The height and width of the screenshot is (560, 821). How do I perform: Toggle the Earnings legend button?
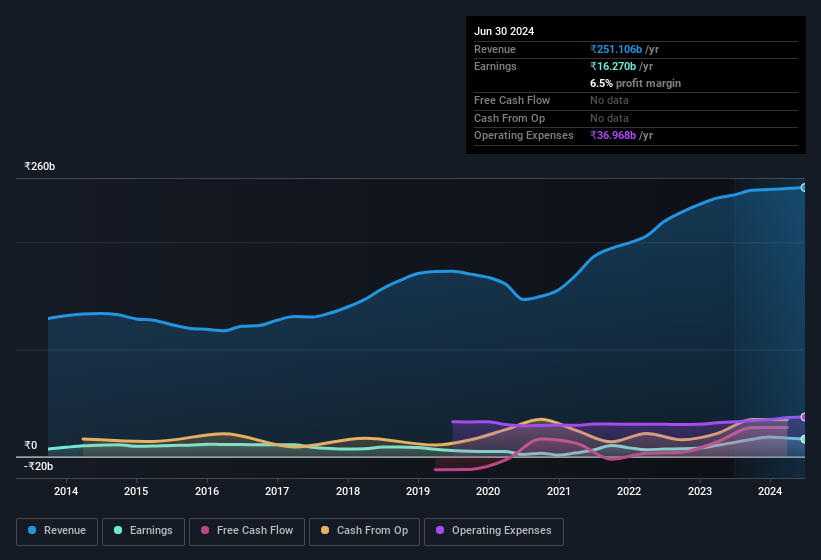point(143,531)
